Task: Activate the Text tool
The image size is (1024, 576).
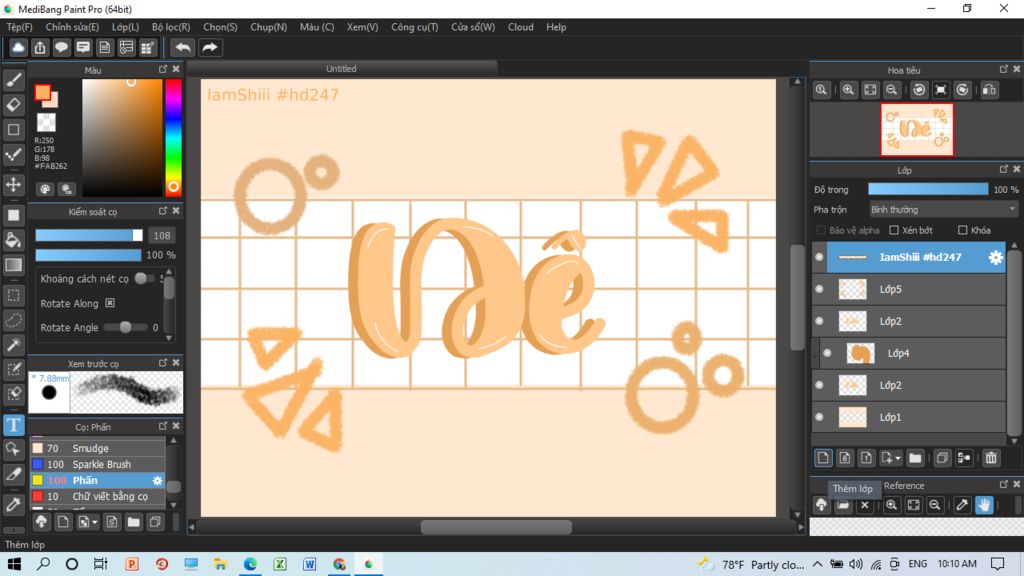Action: click(x=13, y=425)
